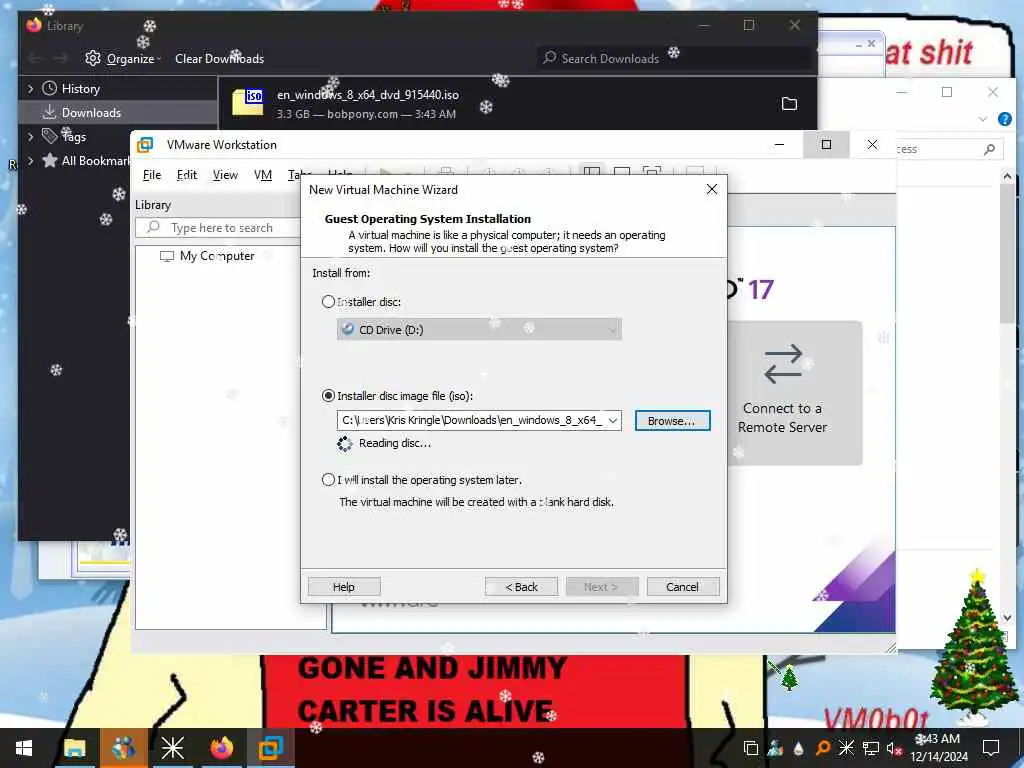Screen dimensions: 1024x768
Task: Open File Explorer from the taskbar
Action: pos(74,748)
